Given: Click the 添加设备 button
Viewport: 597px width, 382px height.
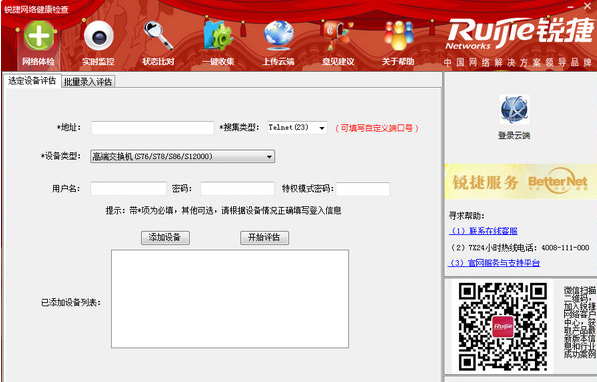Looking at the screenshot, I should [165, 238].
